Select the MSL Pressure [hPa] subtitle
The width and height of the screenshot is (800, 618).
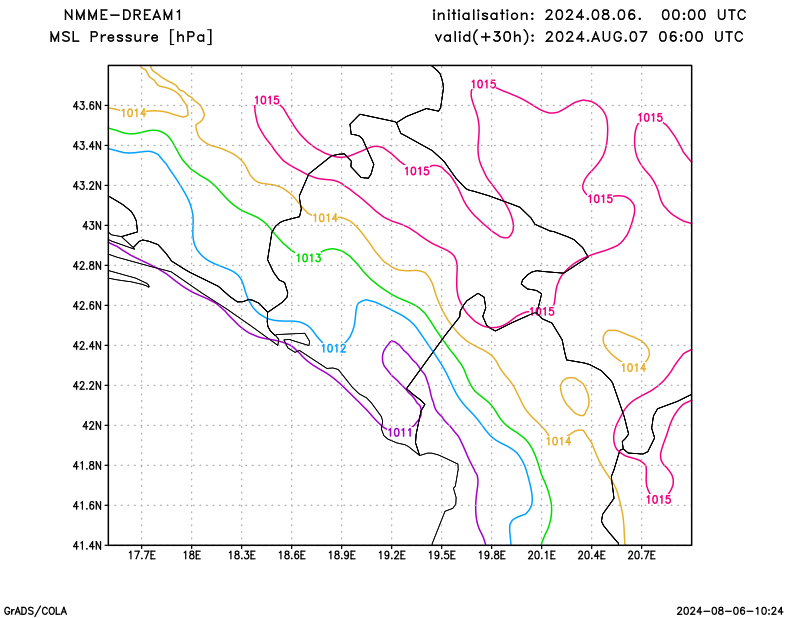coord(131,37)
